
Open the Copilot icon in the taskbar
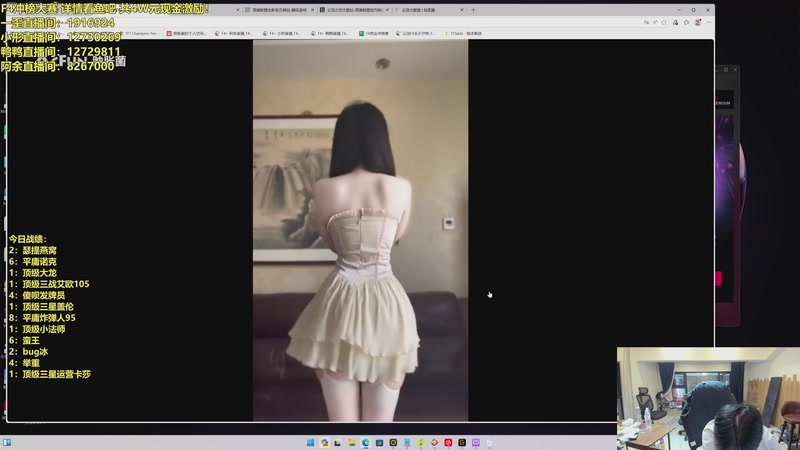click(x=324, y=443)
